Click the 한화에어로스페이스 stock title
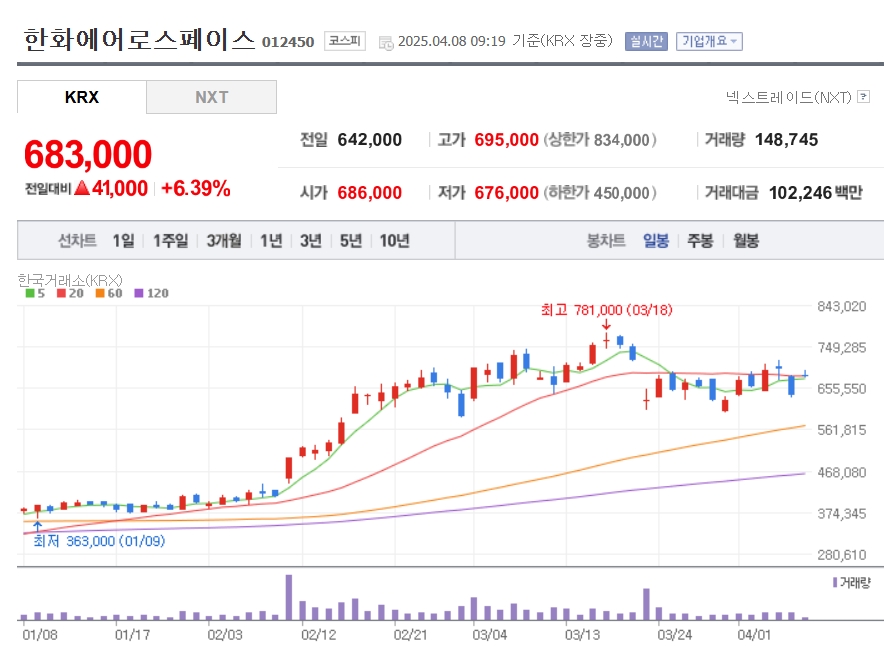The image size is (884, 660). click(x=139, y=40)
